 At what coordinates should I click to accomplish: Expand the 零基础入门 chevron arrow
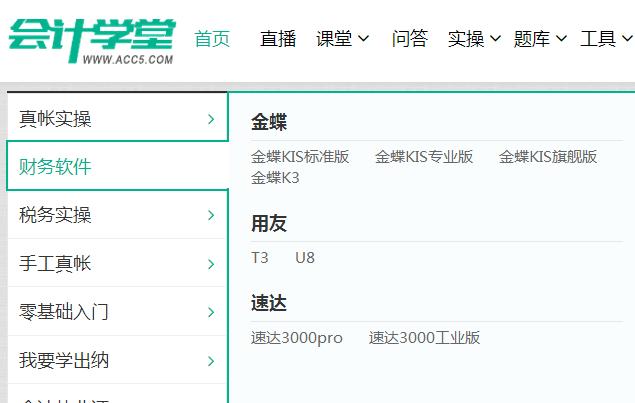coord(211,312)
